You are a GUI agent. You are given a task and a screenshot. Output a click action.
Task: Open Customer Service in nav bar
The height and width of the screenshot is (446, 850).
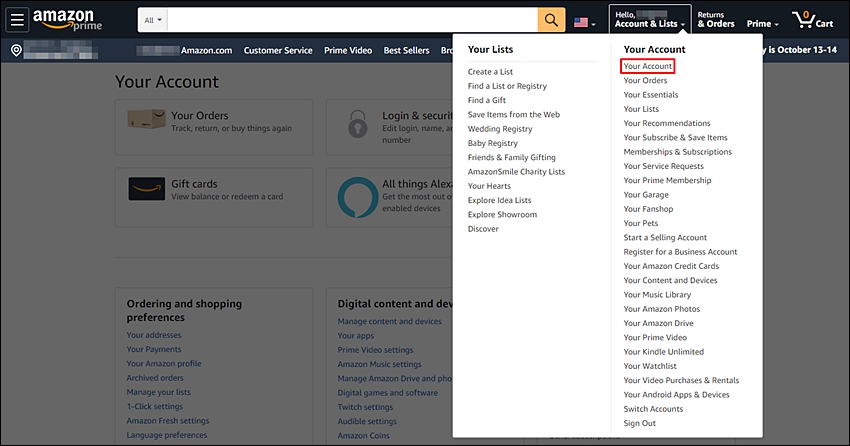tap(278, 50)
